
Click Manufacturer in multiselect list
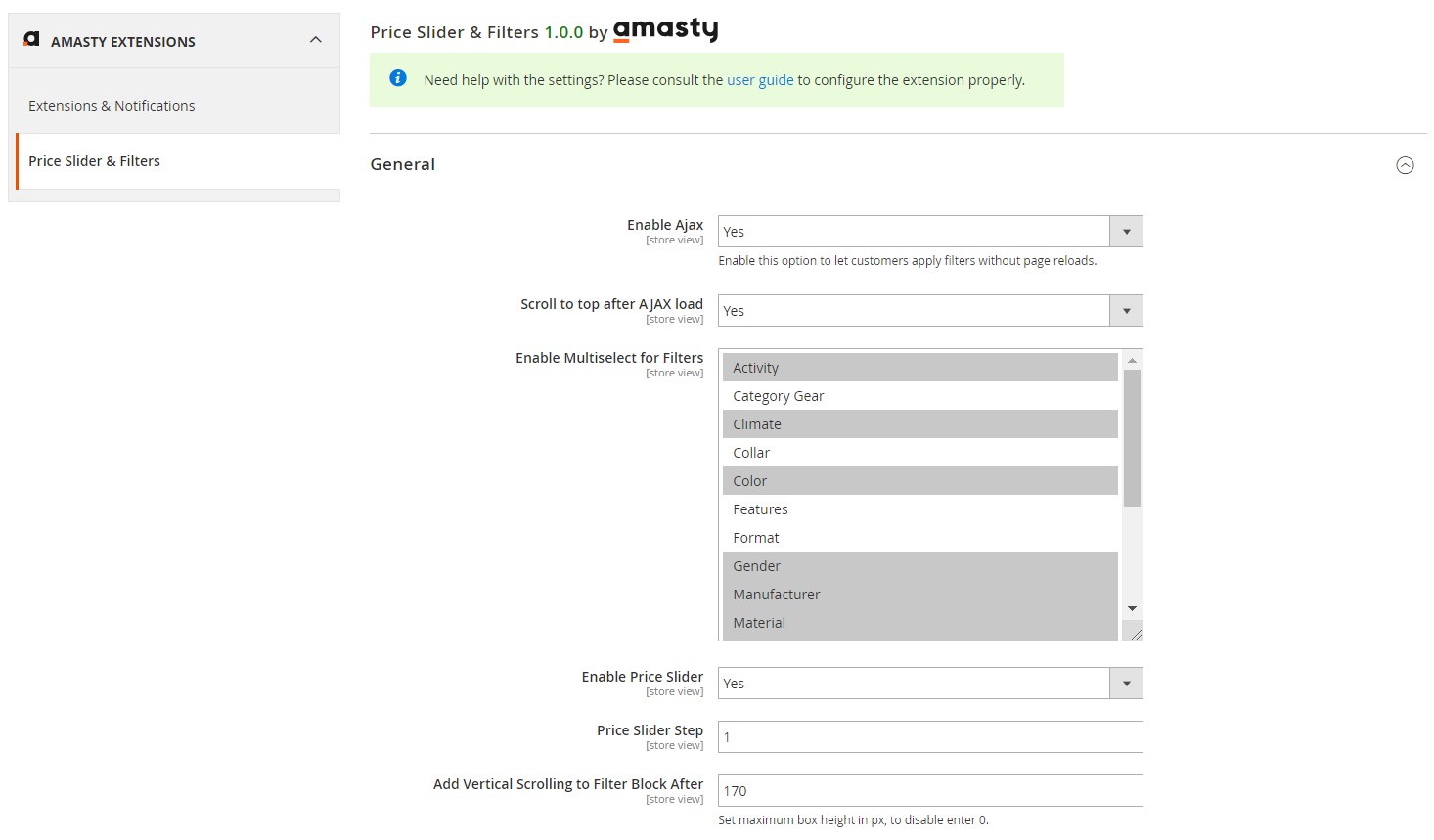[777, 595]
